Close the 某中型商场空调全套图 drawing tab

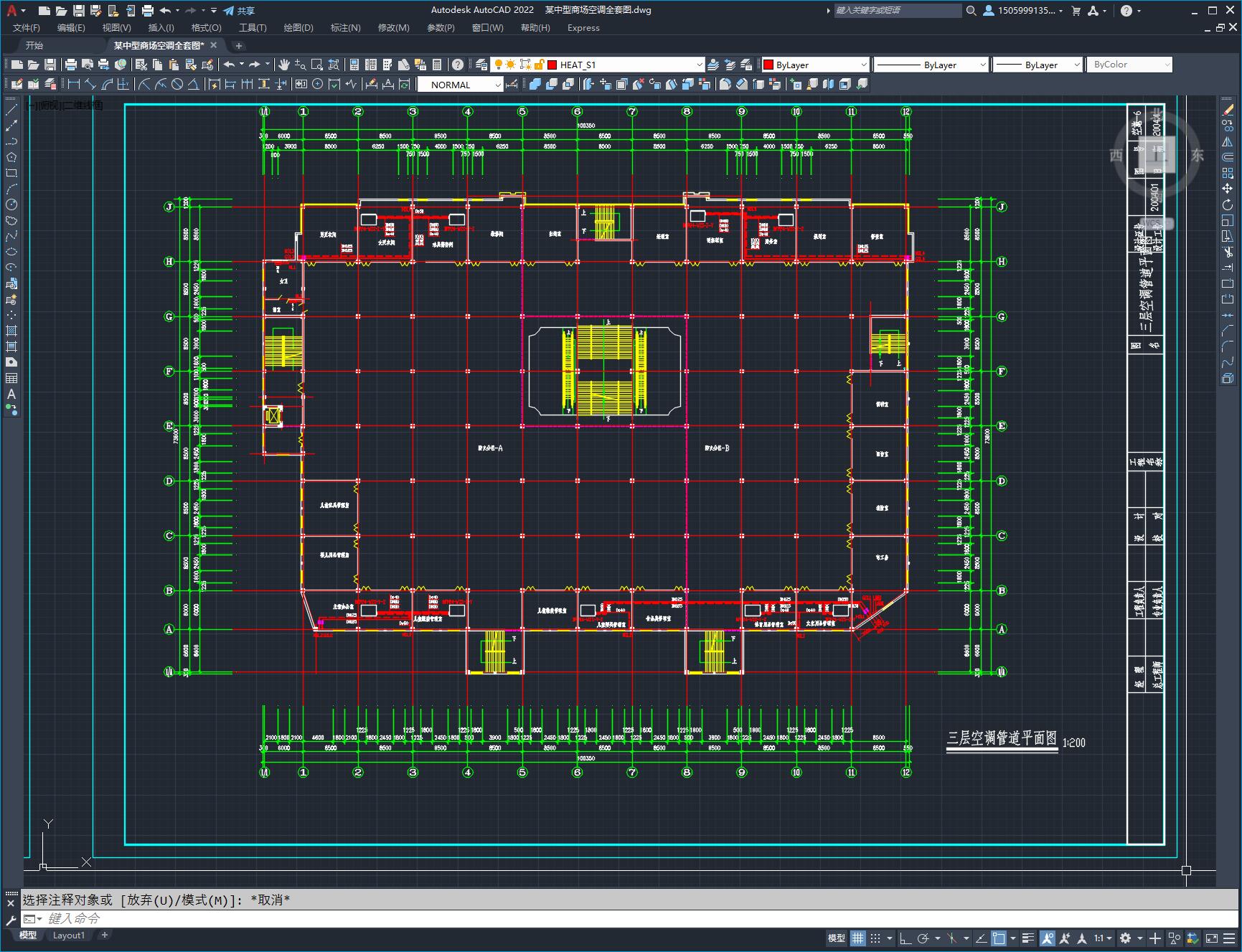212,45
